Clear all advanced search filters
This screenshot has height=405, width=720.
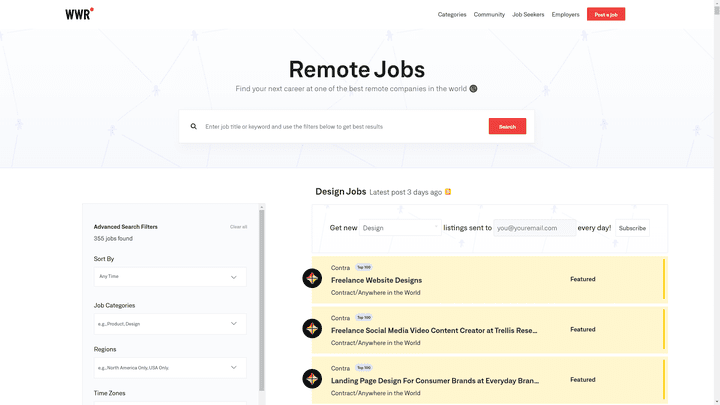pyautogui.click(x=238, y=227)
